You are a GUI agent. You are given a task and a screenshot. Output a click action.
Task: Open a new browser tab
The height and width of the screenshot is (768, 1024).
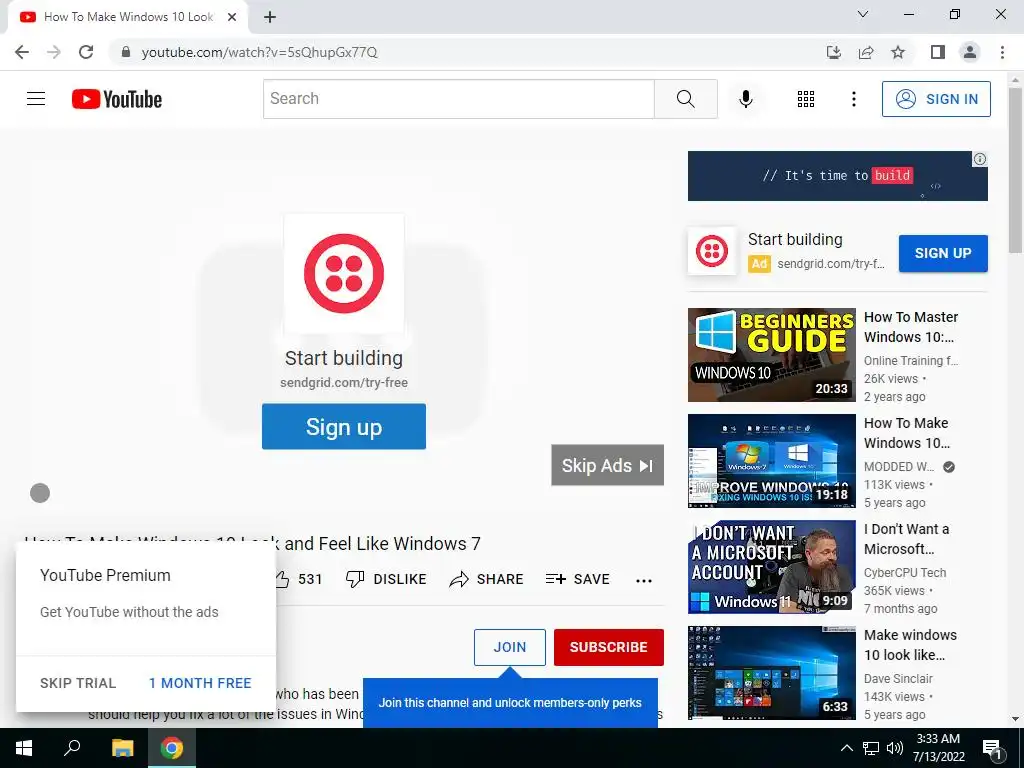click(x=270, y=17)
